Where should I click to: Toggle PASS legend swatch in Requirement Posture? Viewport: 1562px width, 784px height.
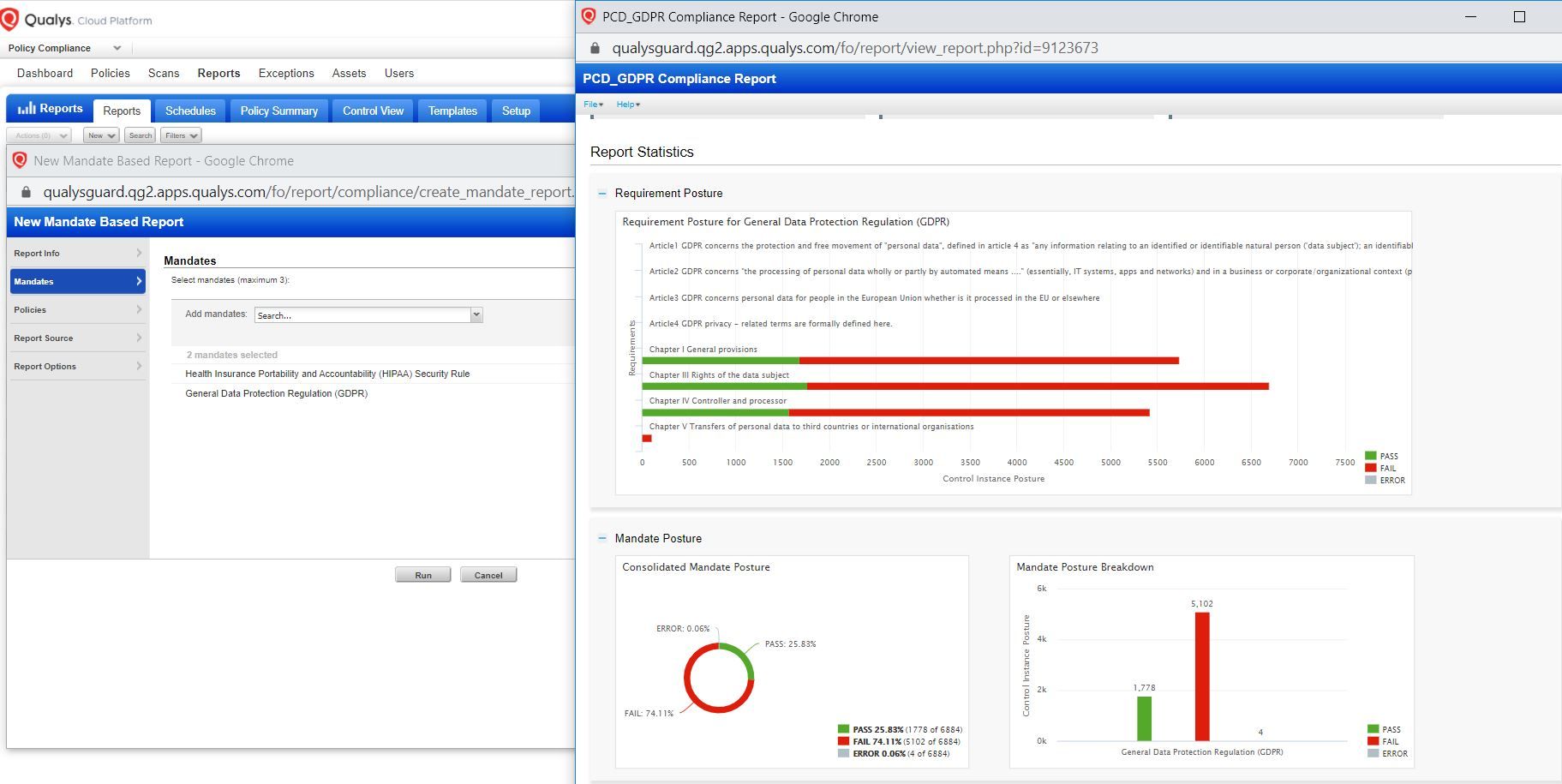(1370, 456)
